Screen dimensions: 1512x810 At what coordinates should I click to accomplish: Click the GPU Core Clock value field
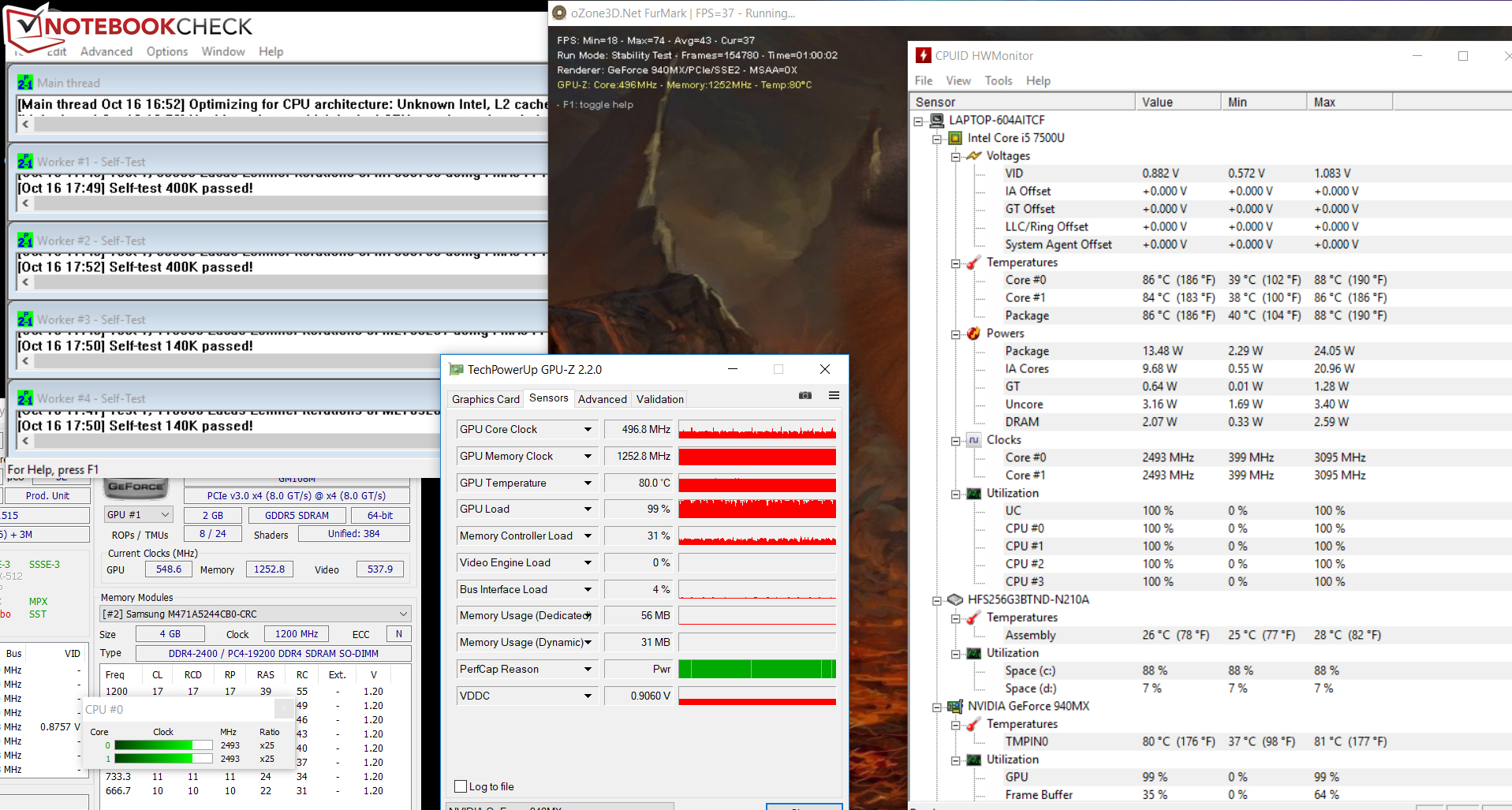click(x=638, y=429)
